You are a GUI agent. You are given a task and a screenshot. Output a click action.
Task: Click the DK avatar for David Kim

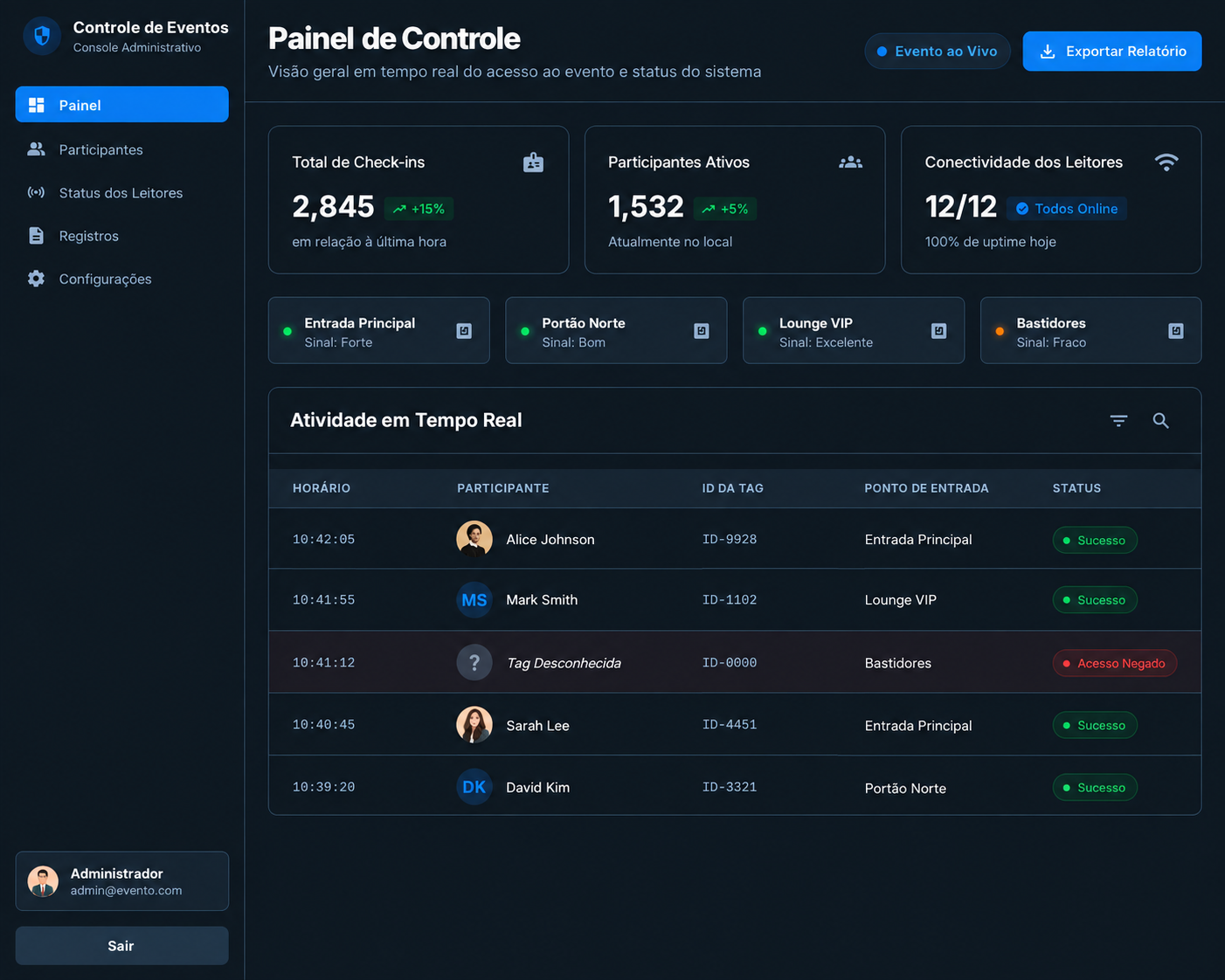click(x=474, y=787)
